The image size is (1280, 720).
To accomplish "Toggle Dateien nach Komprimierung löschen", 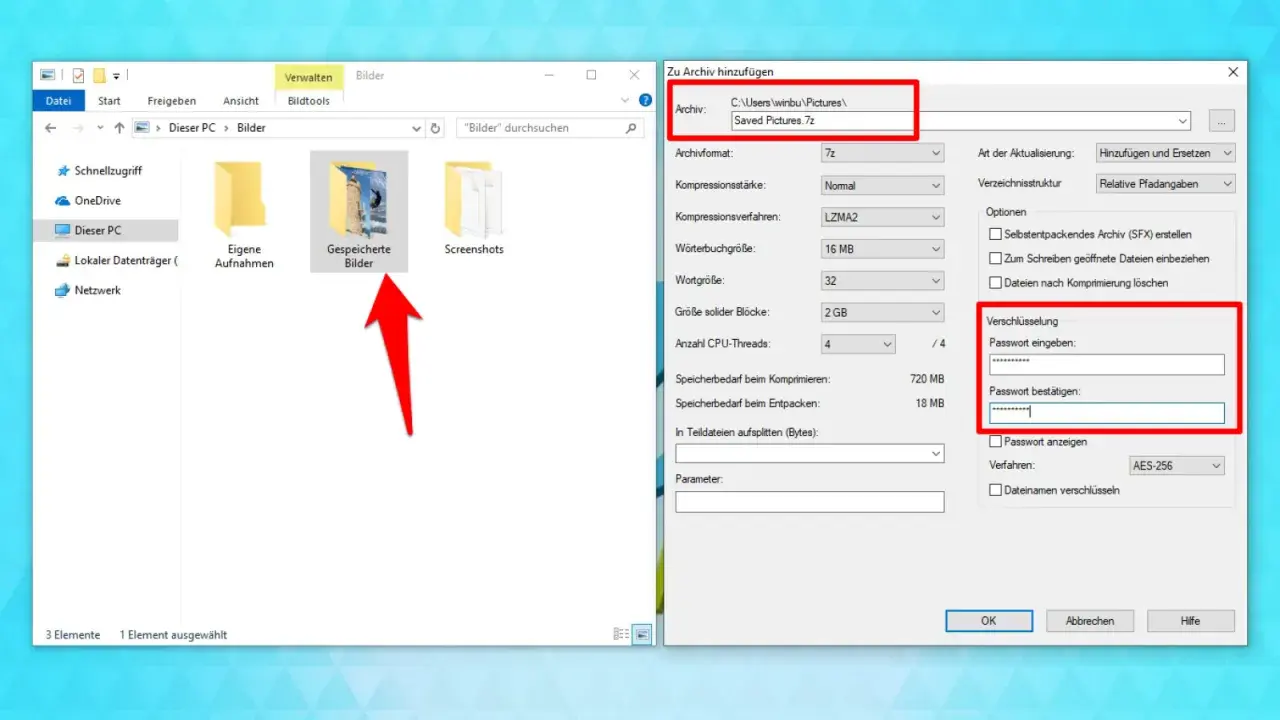I will [995, 283].
